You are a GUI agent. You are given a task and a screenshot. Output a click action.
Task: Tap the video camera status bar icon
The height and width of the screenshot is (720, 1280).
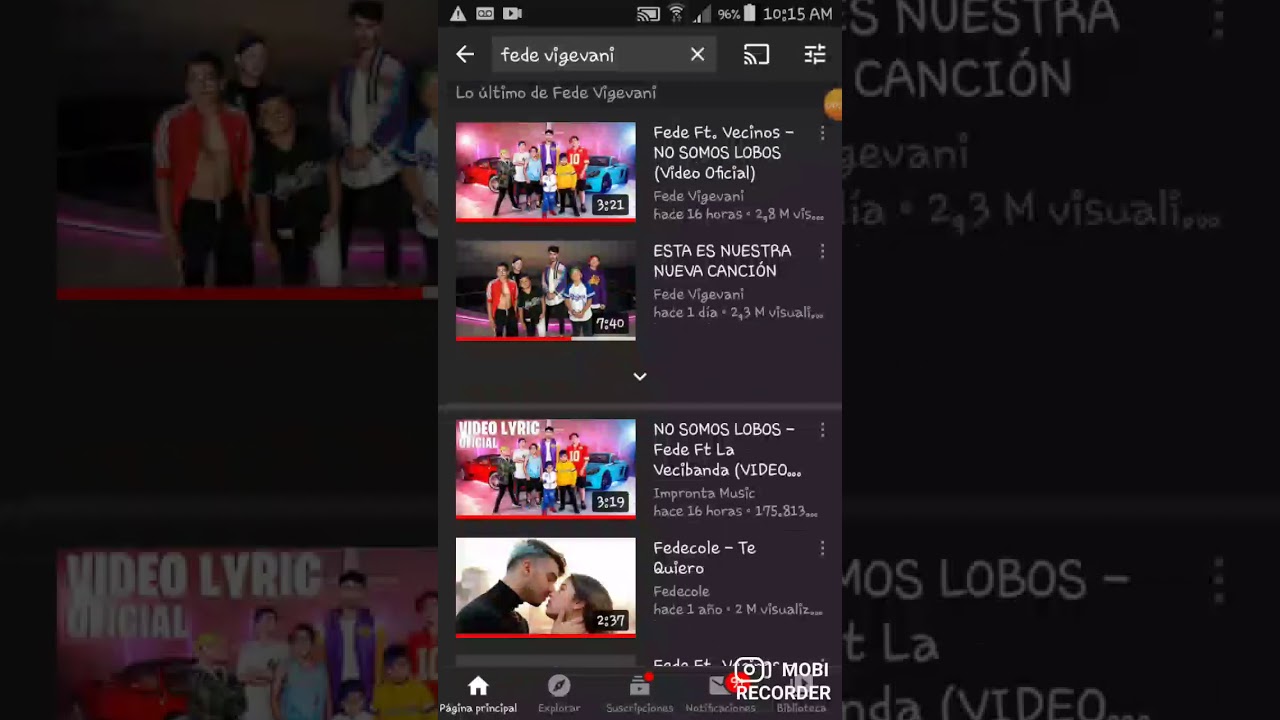click(512, 14)
